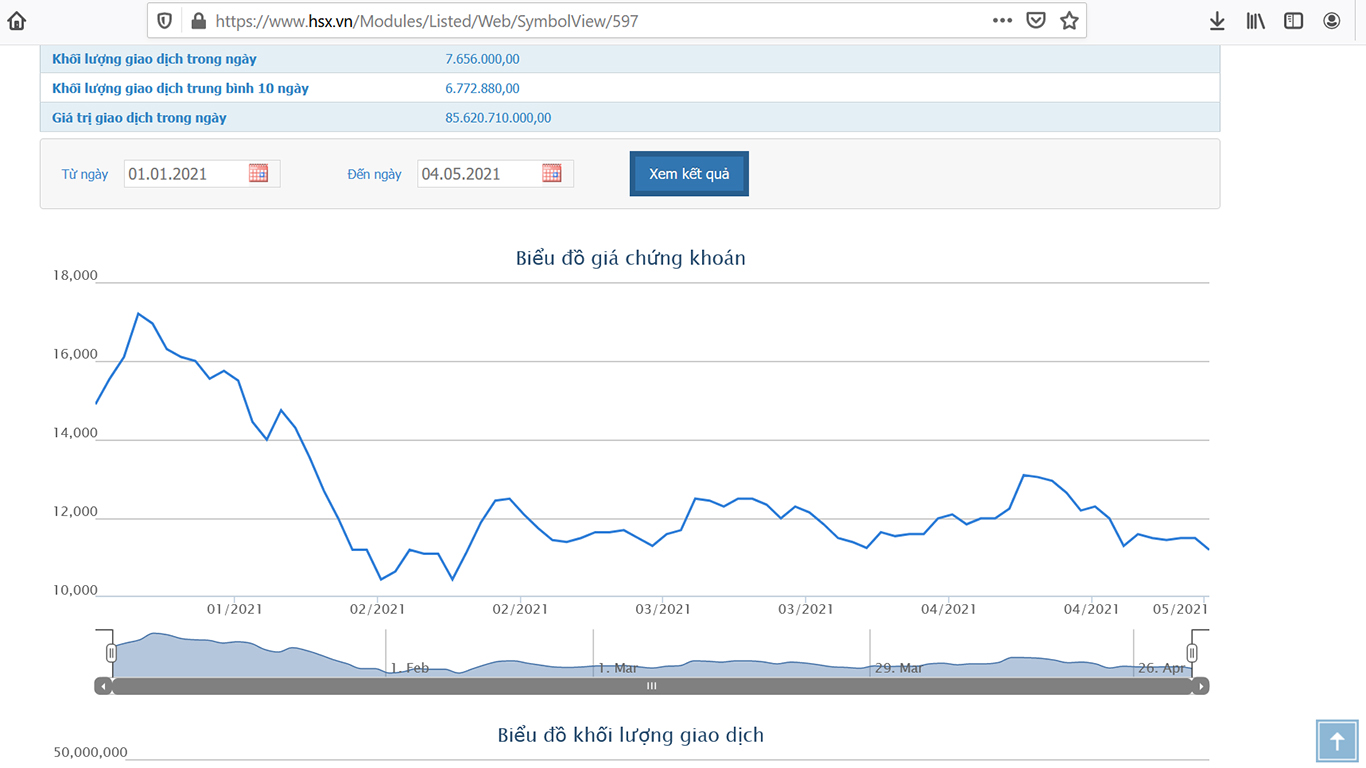Open calendar picker for Từ ngày

click(258, 173)
